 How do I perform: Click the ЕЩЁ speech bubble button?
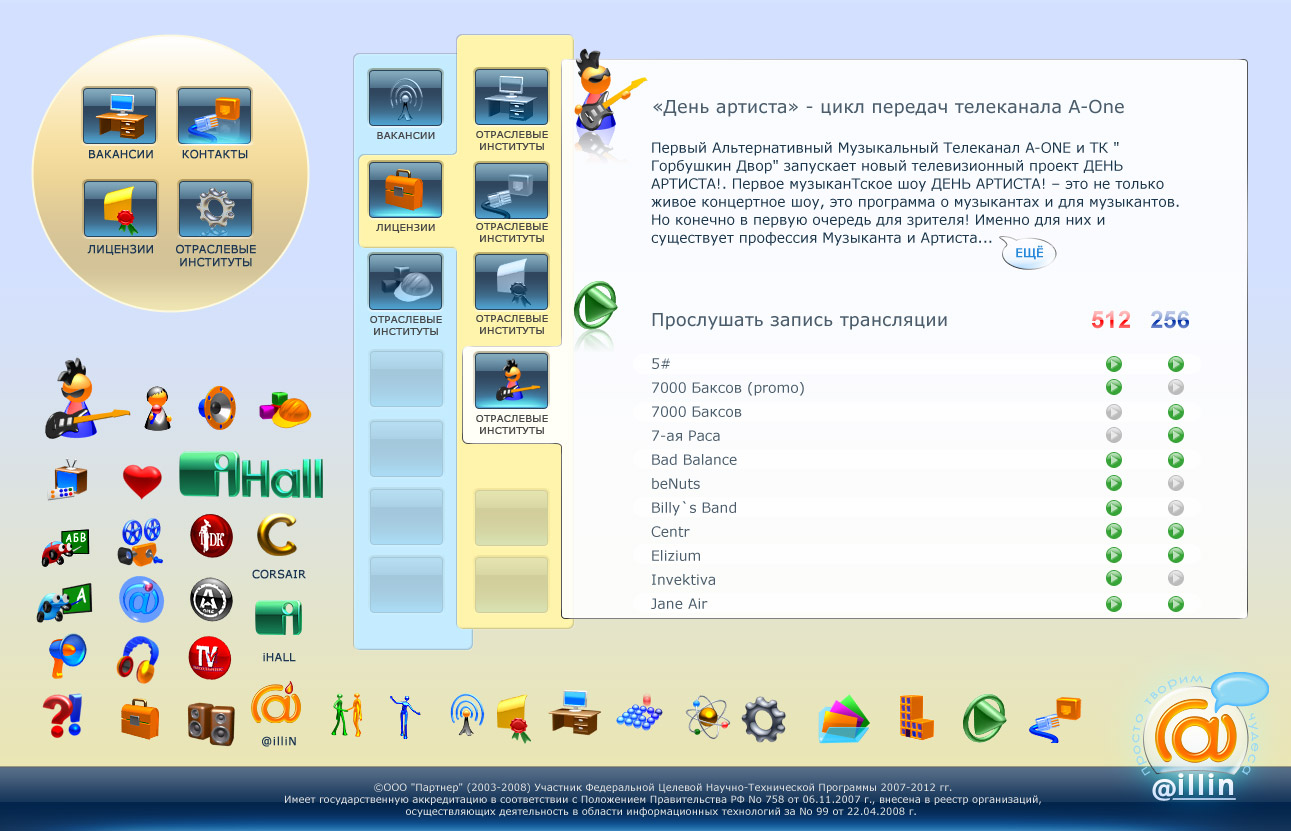[x=1029, y=254]
